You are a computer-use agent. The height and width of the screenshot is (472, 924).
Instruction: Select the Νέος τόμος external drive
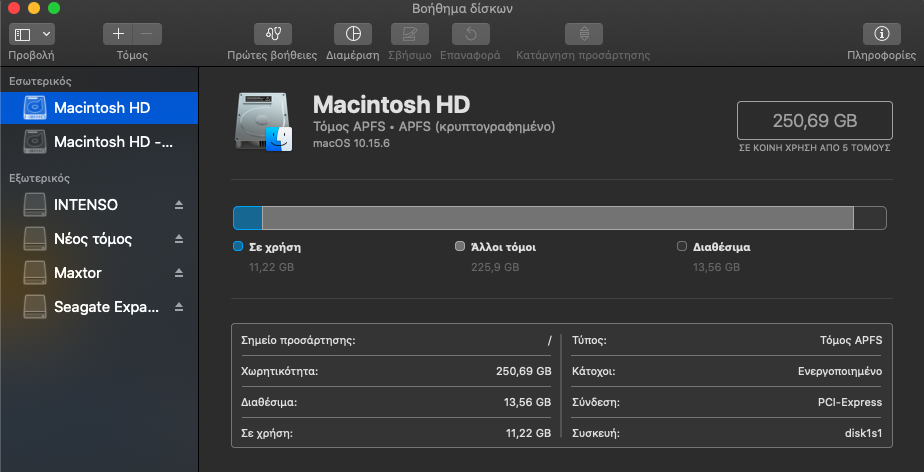[x=99, y=239]
